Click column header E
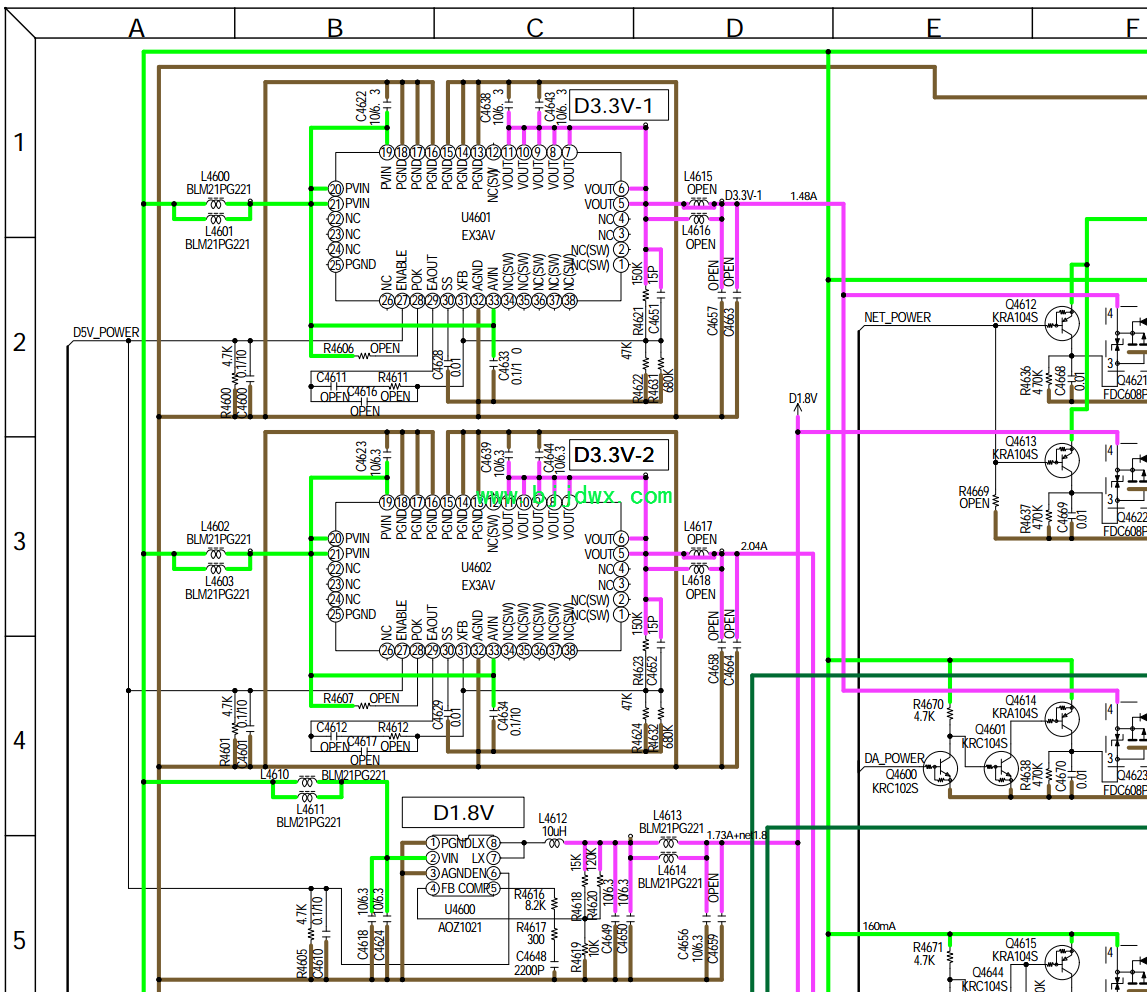This screenshot has width=1147, height=992. [933, 28]
